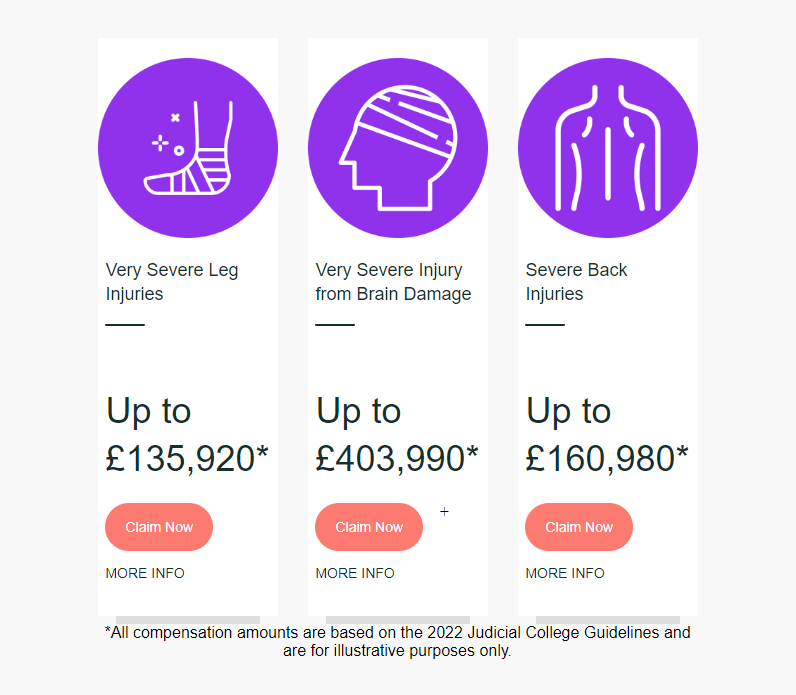Click the divider line under Brain Damage title
Screen dimensions: 796x695
[335, 325]
